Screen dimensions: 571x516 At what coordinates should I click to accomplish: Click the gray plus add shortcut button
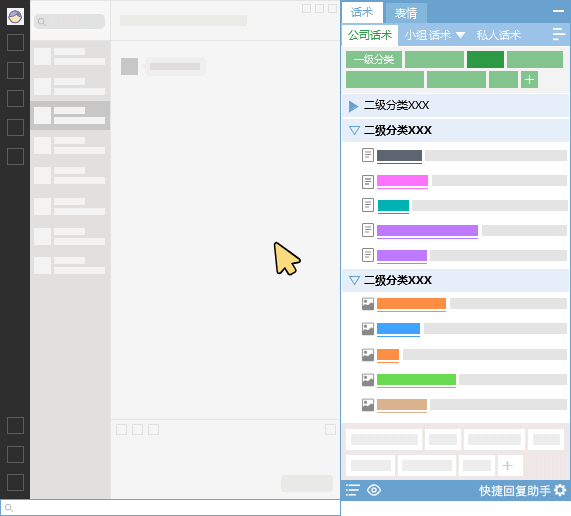pos(507,465)
